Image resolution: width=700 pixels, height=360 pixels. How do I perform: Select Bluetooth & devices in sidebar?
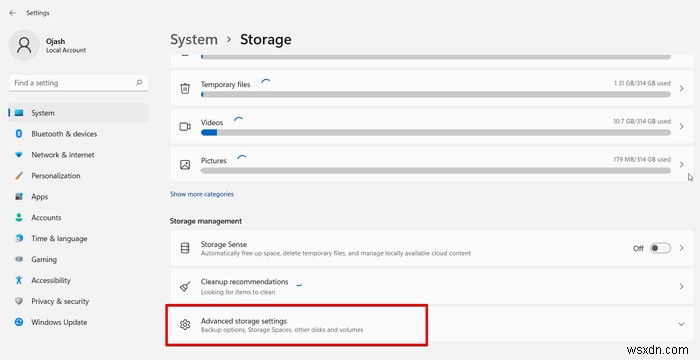pyautogui.click(x=79, y=134)
